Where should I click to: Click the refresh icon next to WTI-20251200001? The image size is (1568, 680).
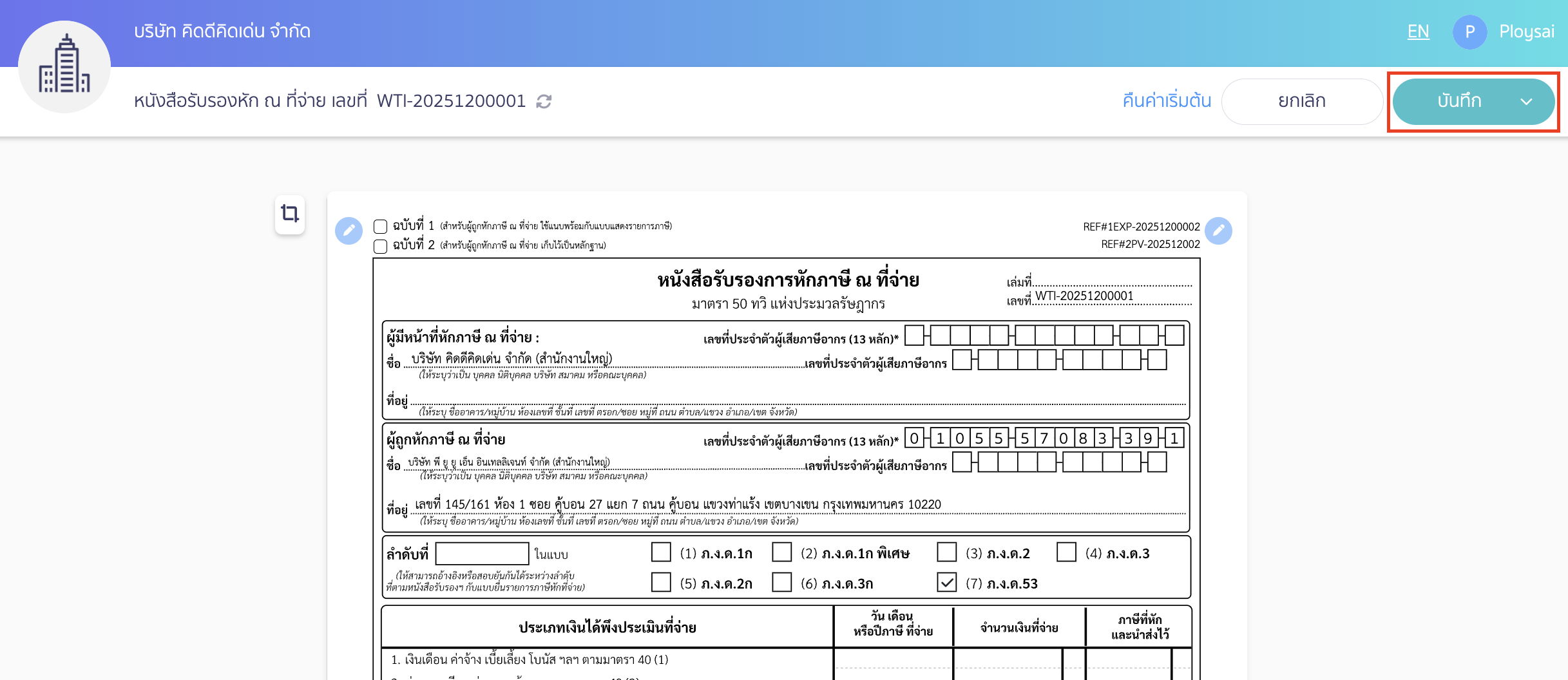543,101
